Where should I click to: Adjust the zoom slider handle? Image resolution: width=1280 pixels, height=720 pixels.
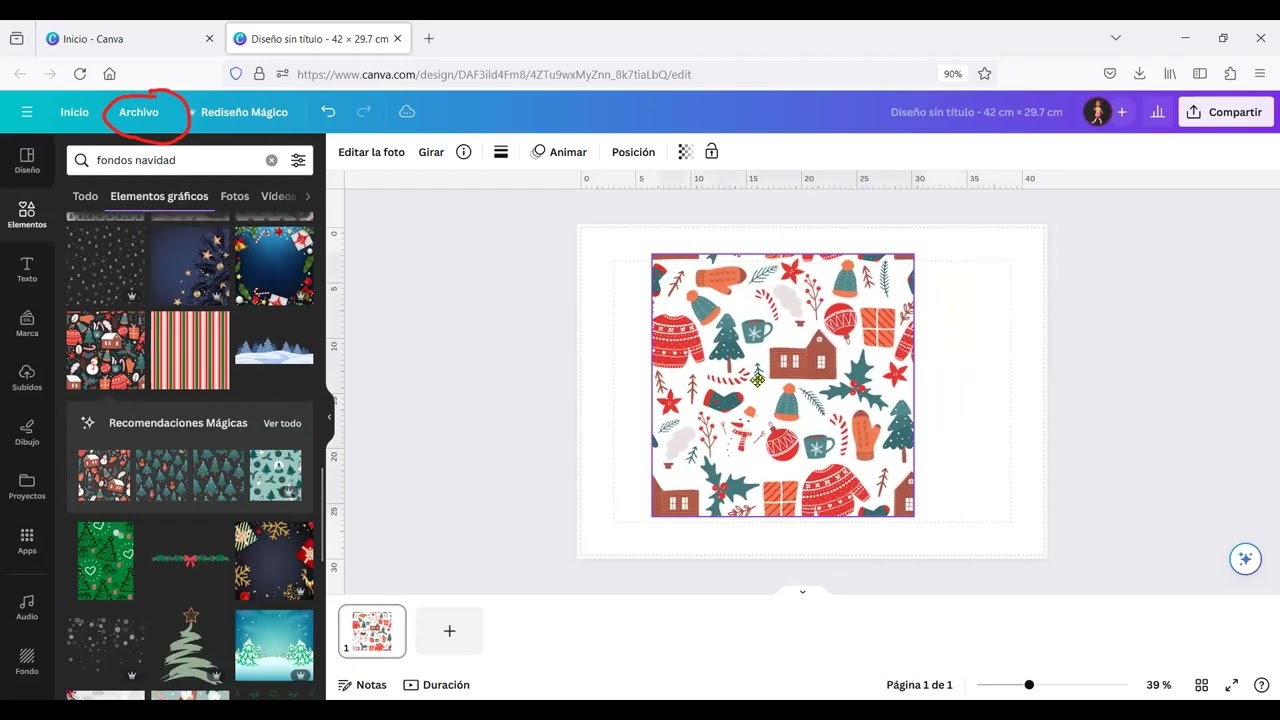(1029, 685)
